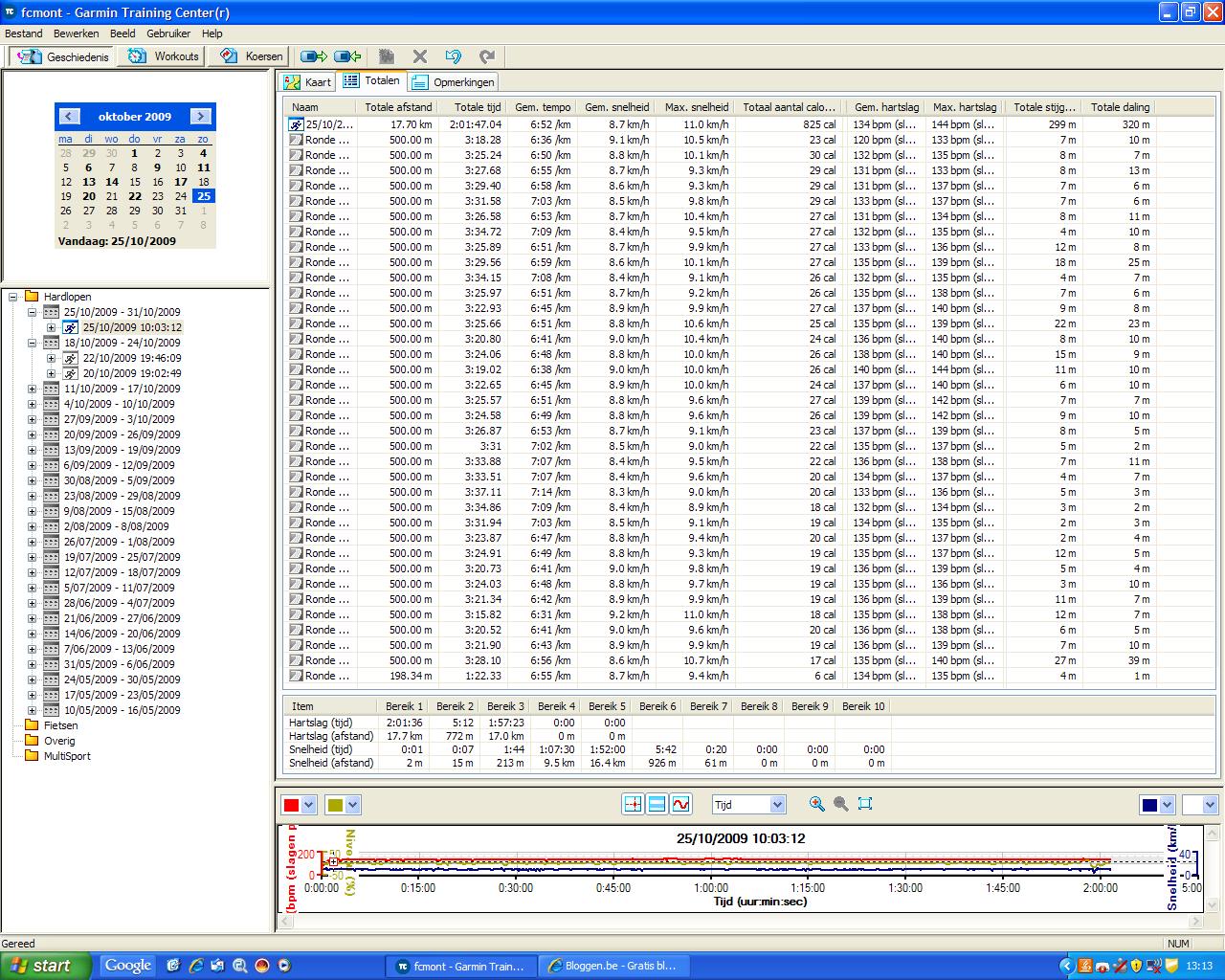Click the Koersen course icon
The height and width of the screenshot is (980, 1225).
pyautogui.click(x=229, y=56)
